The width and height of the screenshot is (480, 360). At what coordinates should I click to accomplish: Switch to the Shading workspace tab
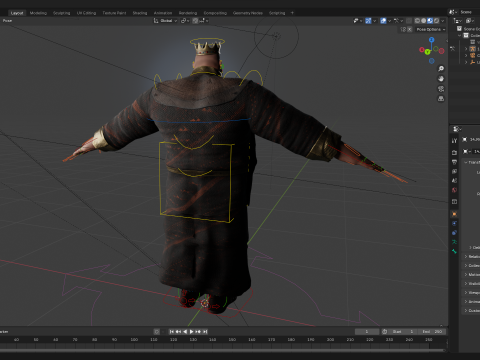(x=140, y=13)
